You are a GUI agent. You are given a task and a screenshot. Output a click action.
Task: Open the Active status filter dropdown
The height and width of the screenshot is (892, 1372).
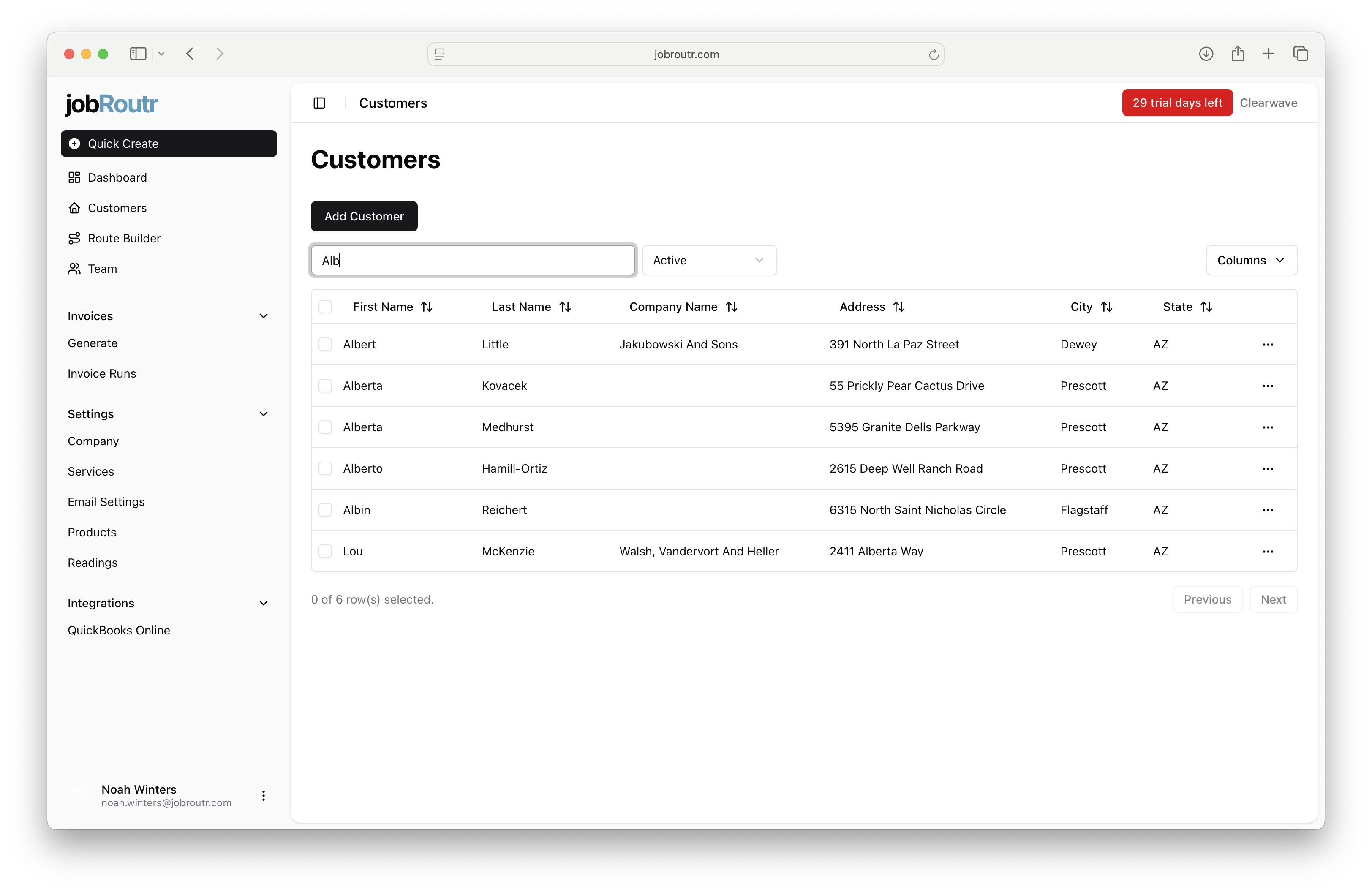(709, 260)
